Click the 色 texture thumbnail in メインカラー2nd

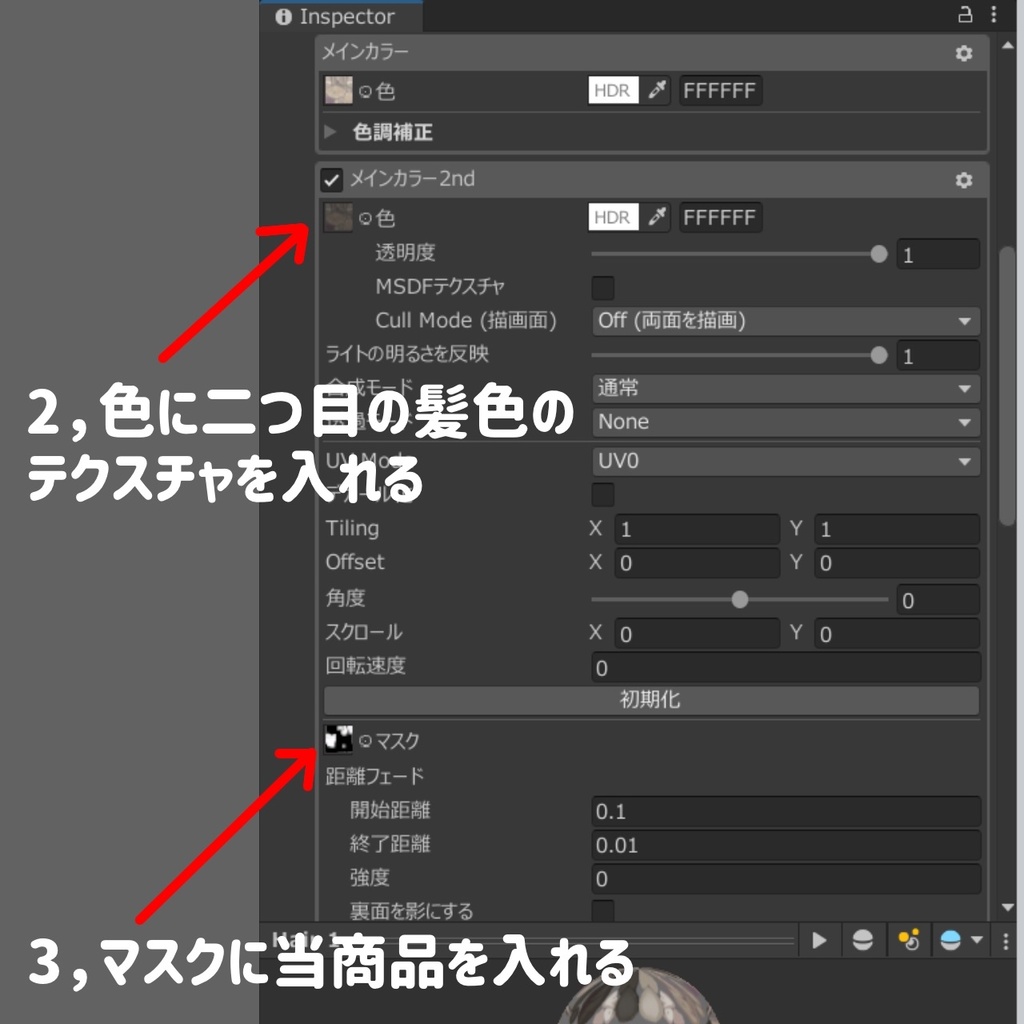(338, 217)
